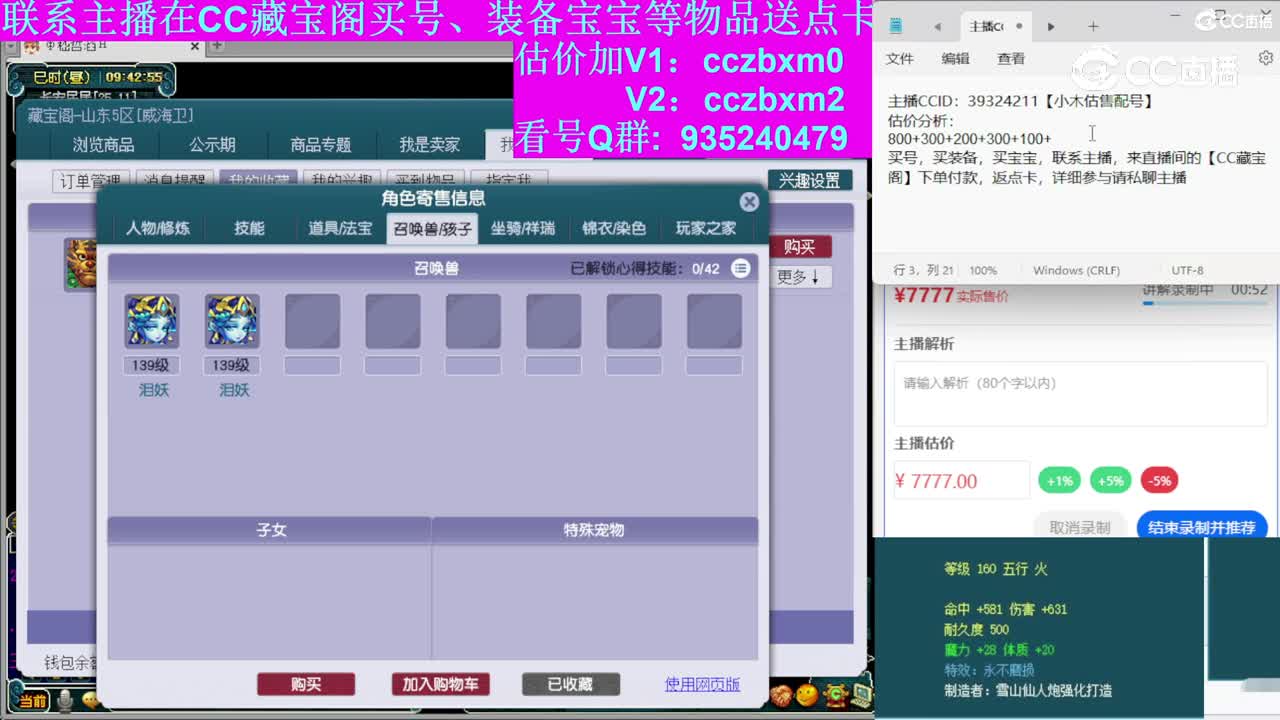Screen dimensions: 1280x720
Task: Open Notepad 查看 menu
Action: click(x=1011, y=59)
